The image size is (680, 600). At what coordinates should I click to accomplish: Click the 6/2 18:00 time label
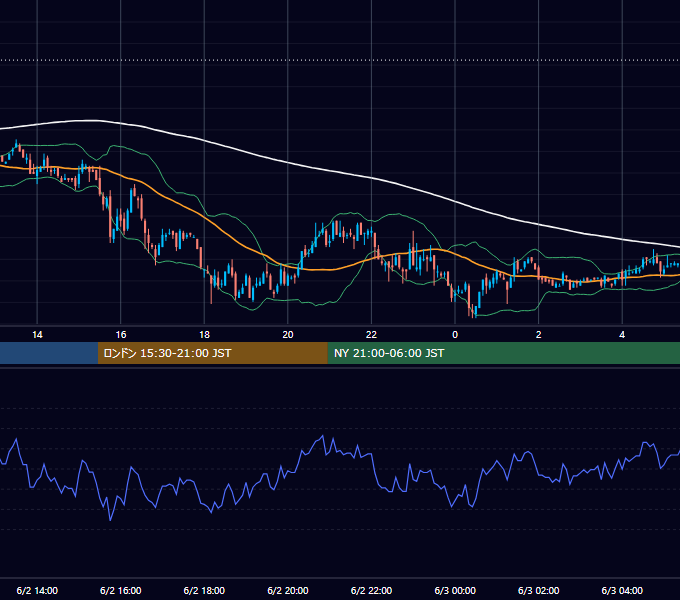204,590
